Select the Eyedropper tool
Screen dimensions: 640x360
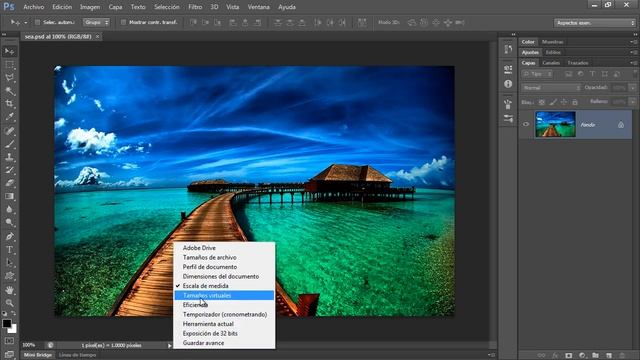9,117
